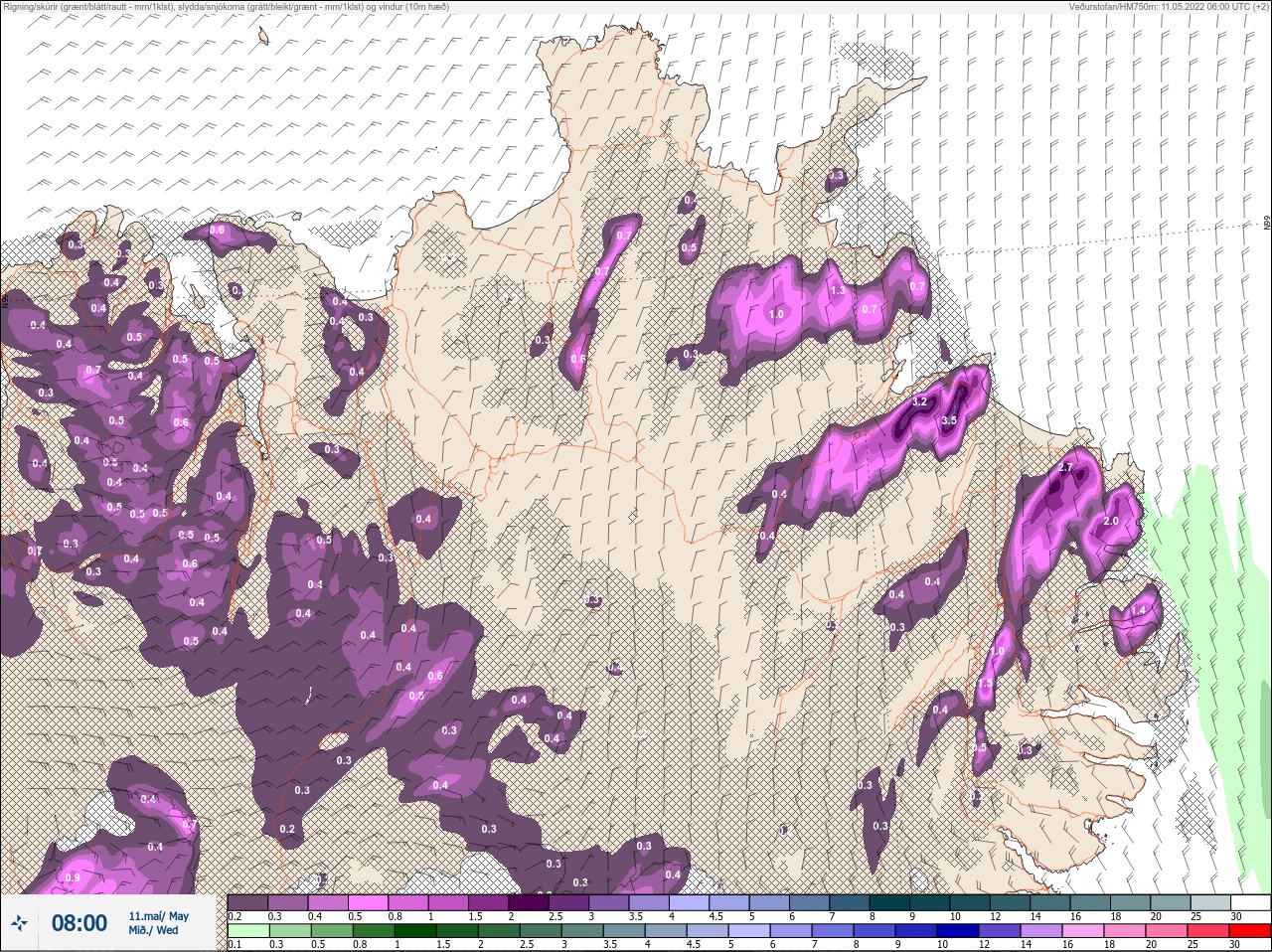1272x952 pixels.
Task: Click the Rigning/skúrir map title text
Action: (x=227, y=7)
